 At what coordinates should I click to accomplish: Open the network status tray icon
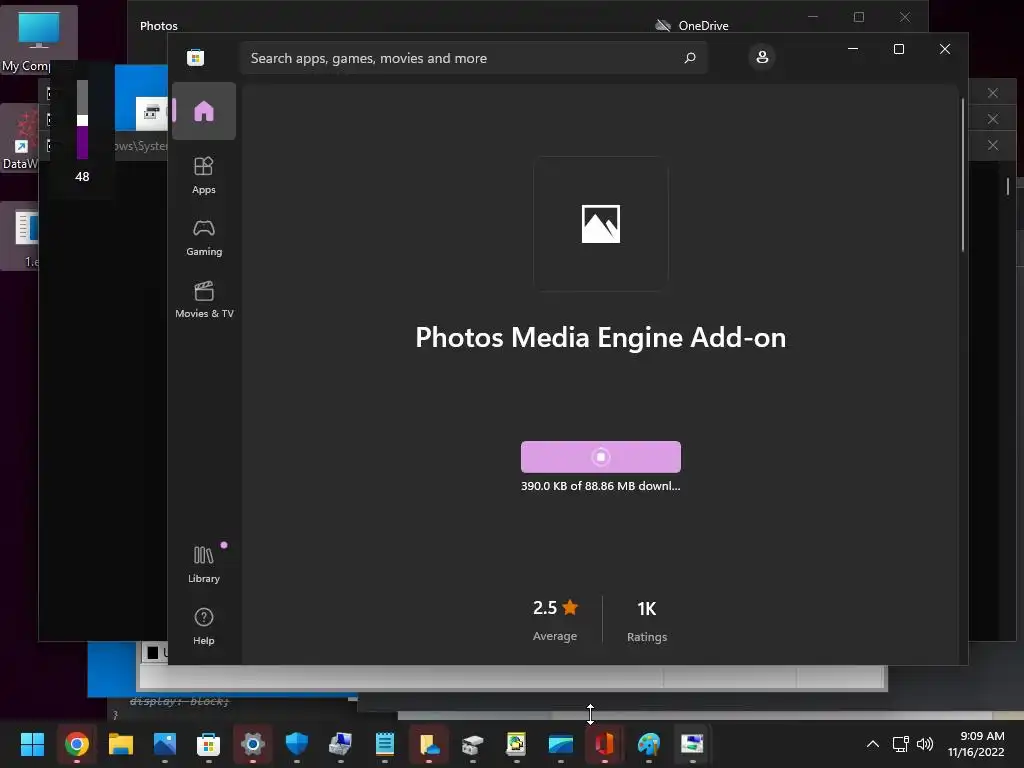[x=901, y=744]
